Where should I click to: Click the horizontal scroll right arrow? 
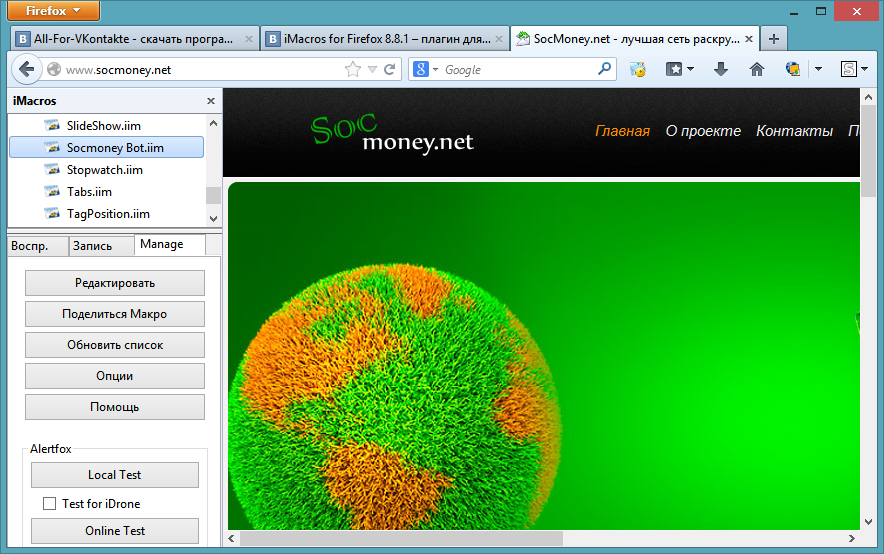tap(851, 539)
